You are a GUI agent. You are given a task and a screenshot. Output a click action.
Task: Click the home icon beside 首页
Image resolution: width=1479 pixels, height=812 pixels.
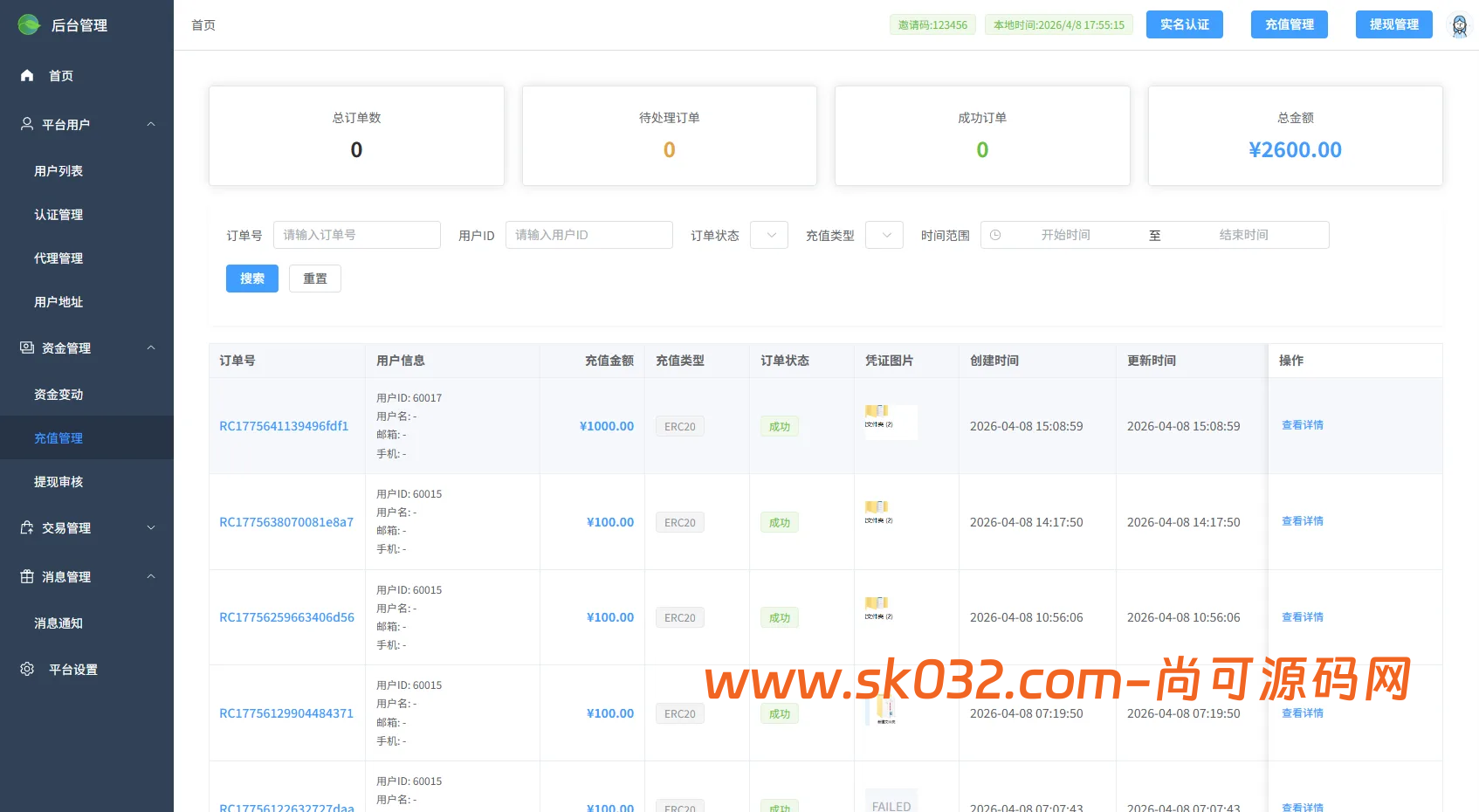pos(27,75)
